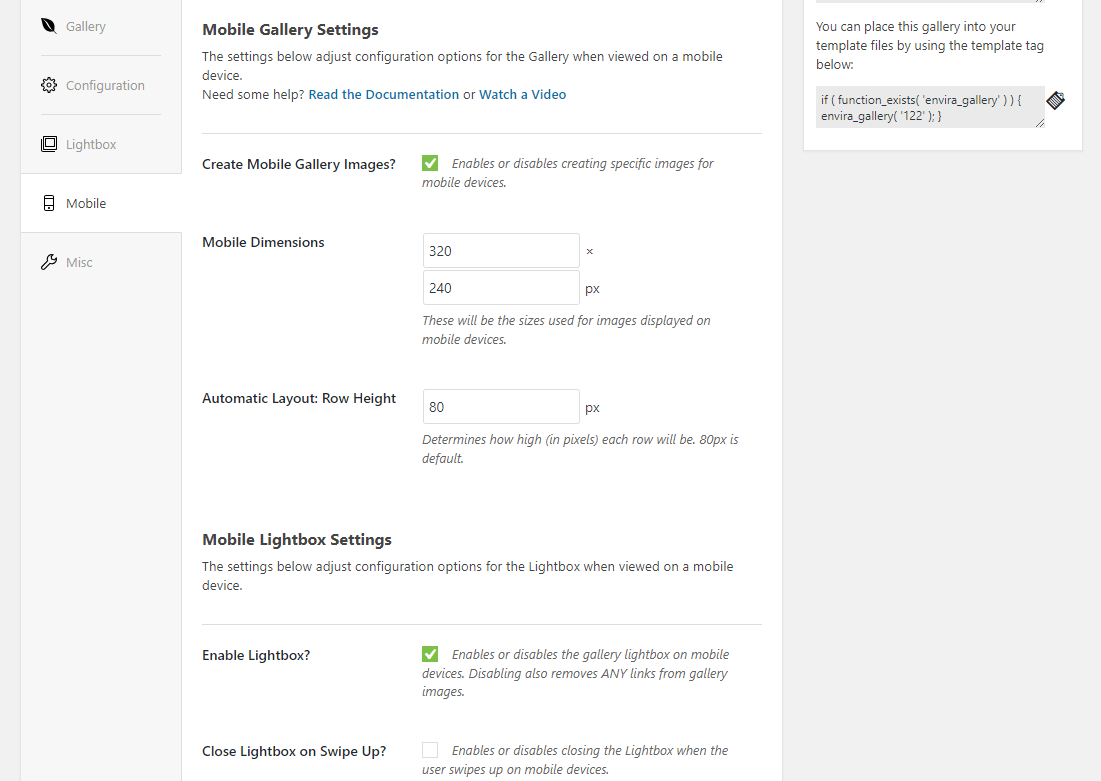Click the Lightbox frames icon
Viewport: 1101px width, 781px height.
tap(48, 144)
